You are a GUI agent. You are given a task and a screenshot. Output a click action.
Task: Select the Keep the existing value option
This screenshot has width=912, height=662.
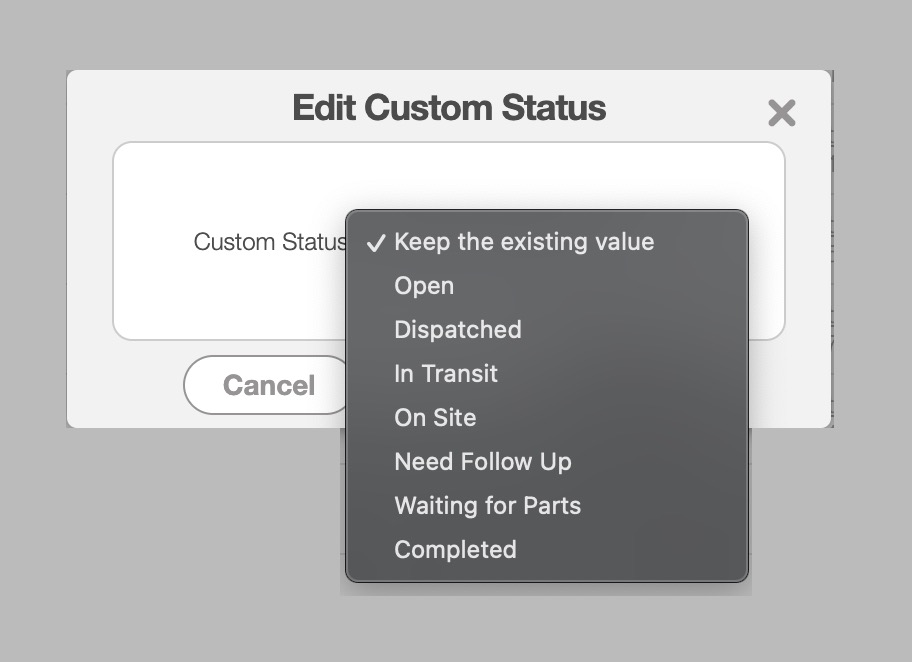click(x=524, y=242)
